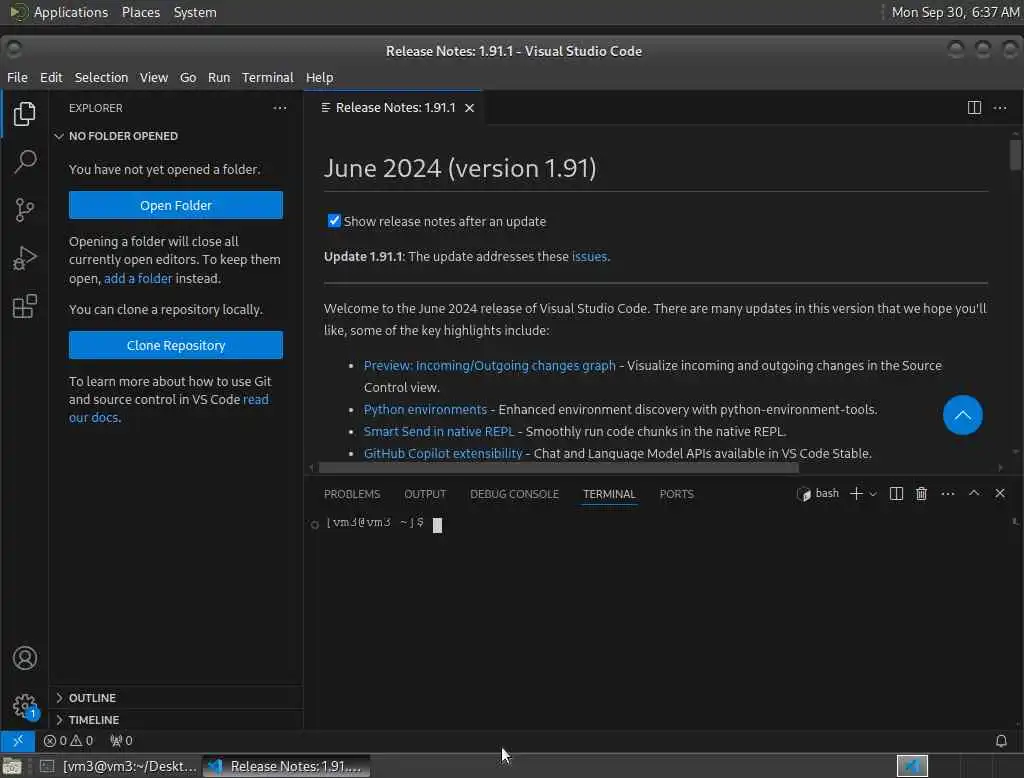Viewport: 1024px width, 778px height.
Task: Split the terminal panel
Action: 896,494
